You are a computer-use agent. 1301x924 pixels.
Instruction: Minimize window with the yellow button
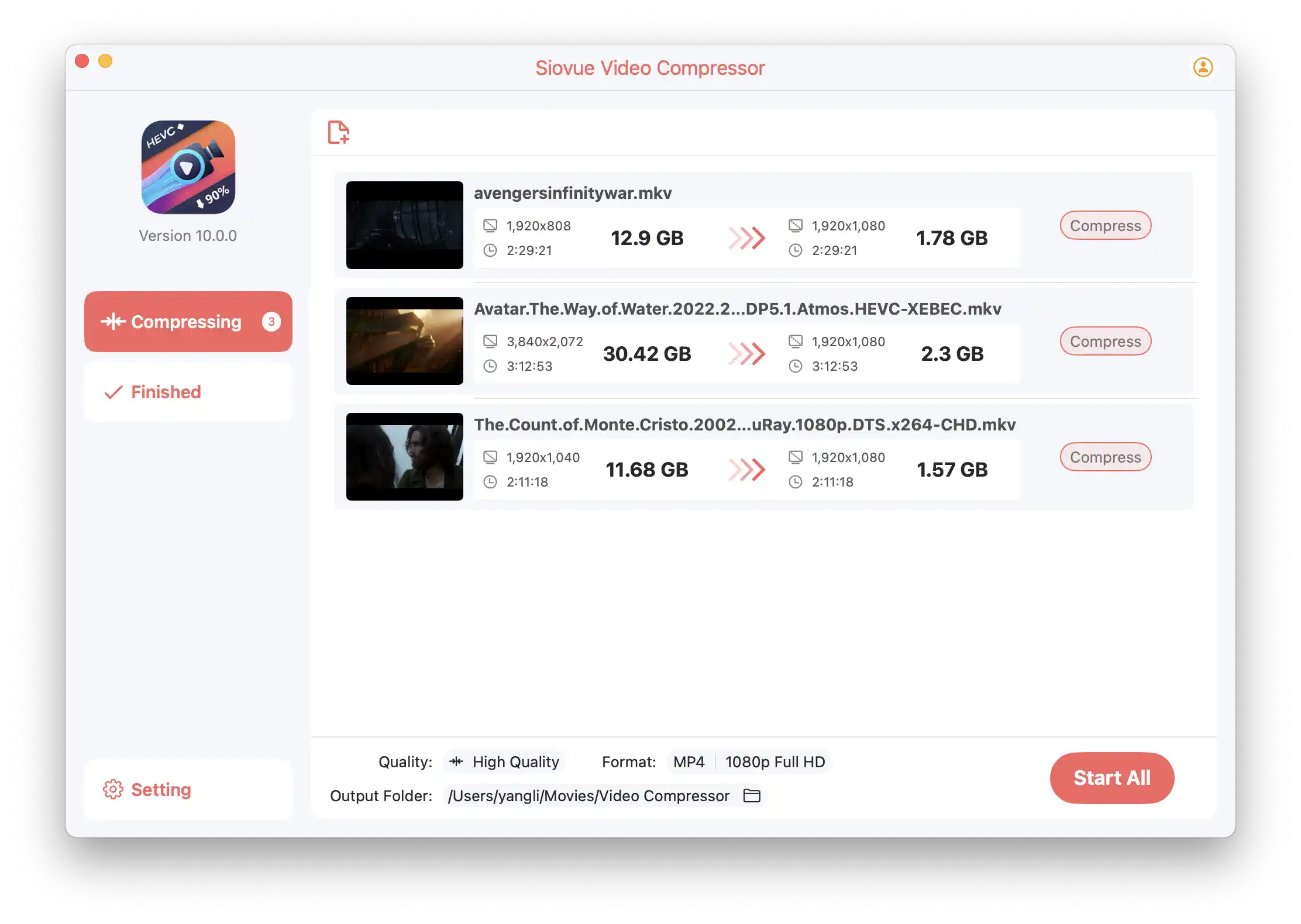coord(105,61)
